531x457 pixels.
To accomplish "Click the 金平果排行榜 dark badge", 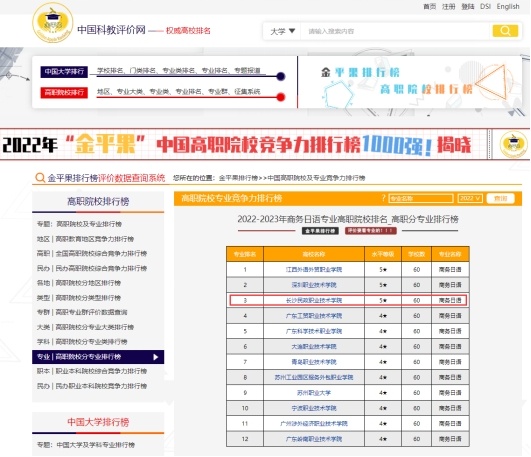I will tap(320, 231).
